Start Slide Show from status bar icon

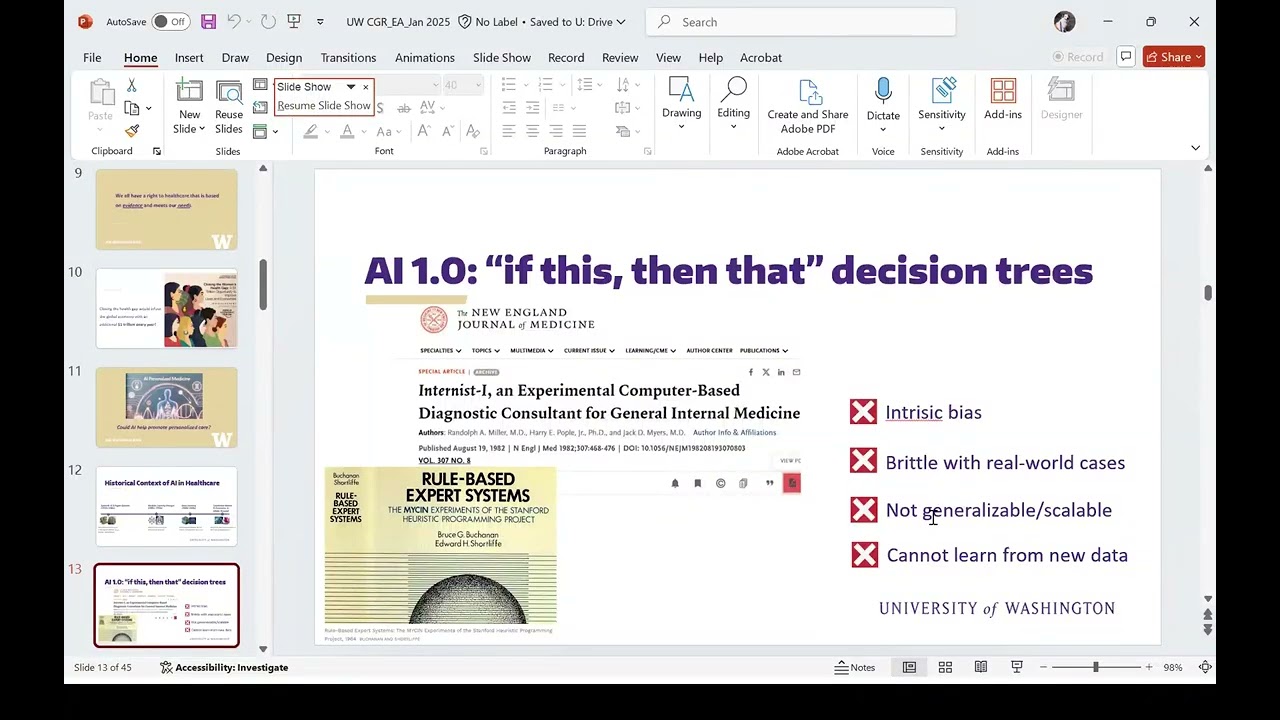tap(1017, 667)
